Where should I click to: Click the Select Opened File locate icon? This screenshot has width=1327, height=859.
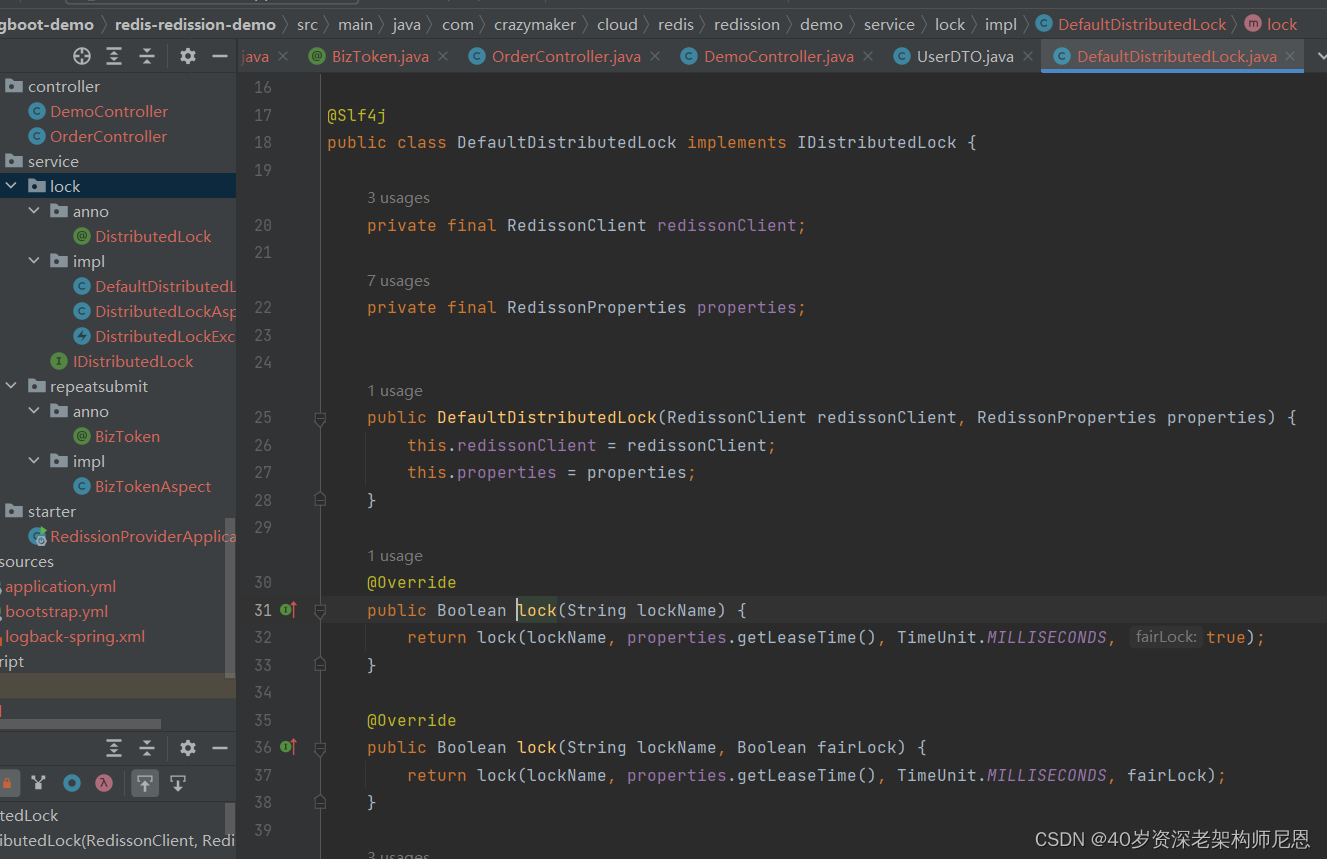click(x=82, y=56)
